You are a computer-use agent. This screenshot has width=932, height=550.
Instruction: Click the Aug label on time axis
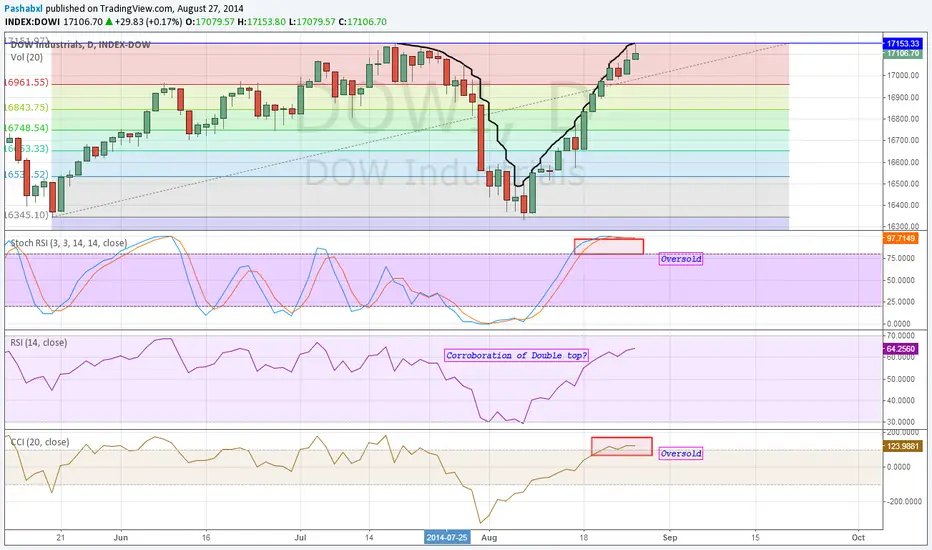coord(489,538)
